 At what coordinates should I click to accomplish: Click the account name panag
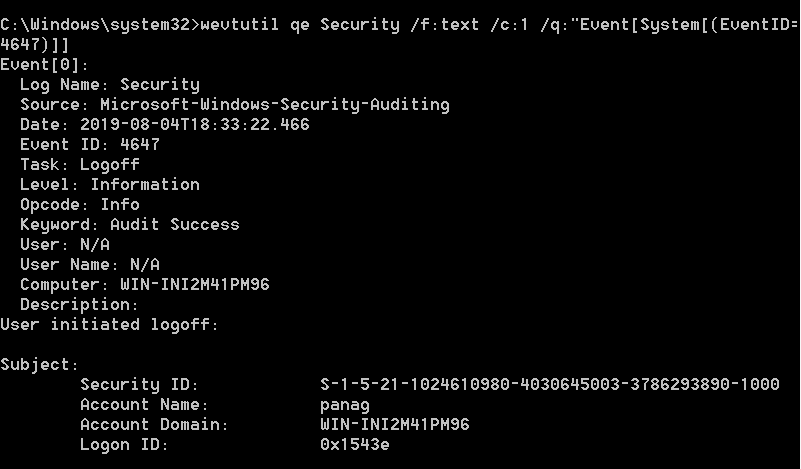coord(344,405)
